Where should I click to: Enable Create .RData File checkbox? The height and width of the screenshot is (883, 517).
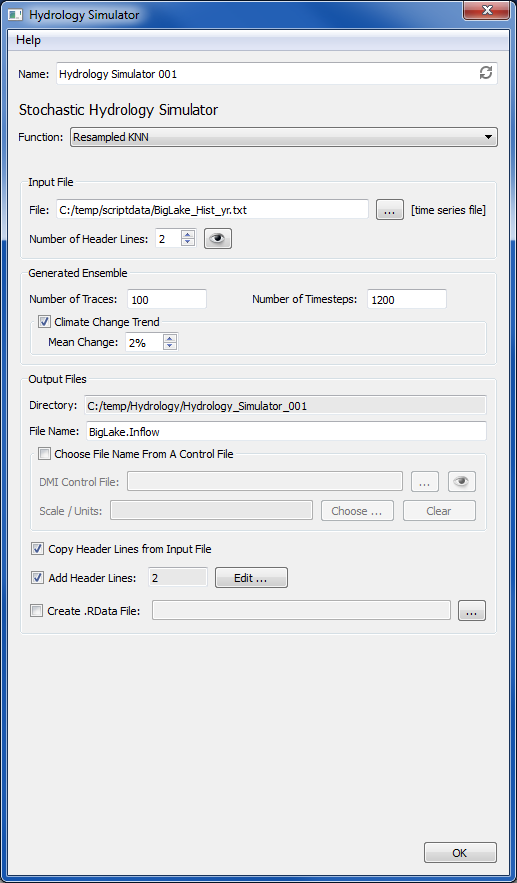click(x=37, y=610)
